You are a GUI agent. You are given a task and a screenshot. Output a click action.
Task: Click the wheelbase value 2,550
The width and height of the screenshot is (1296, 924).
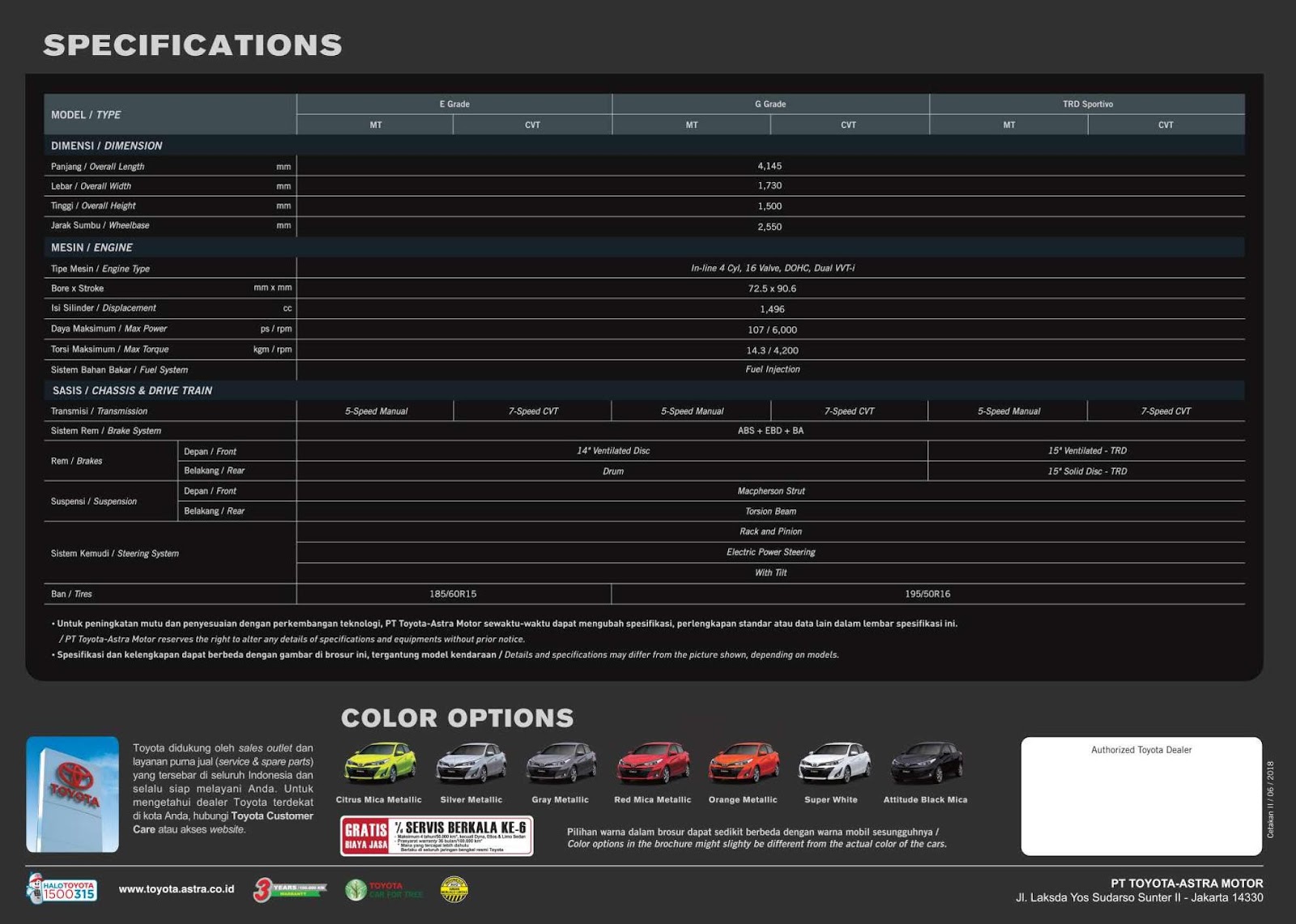pyautogui.click(x=769, y=227)
